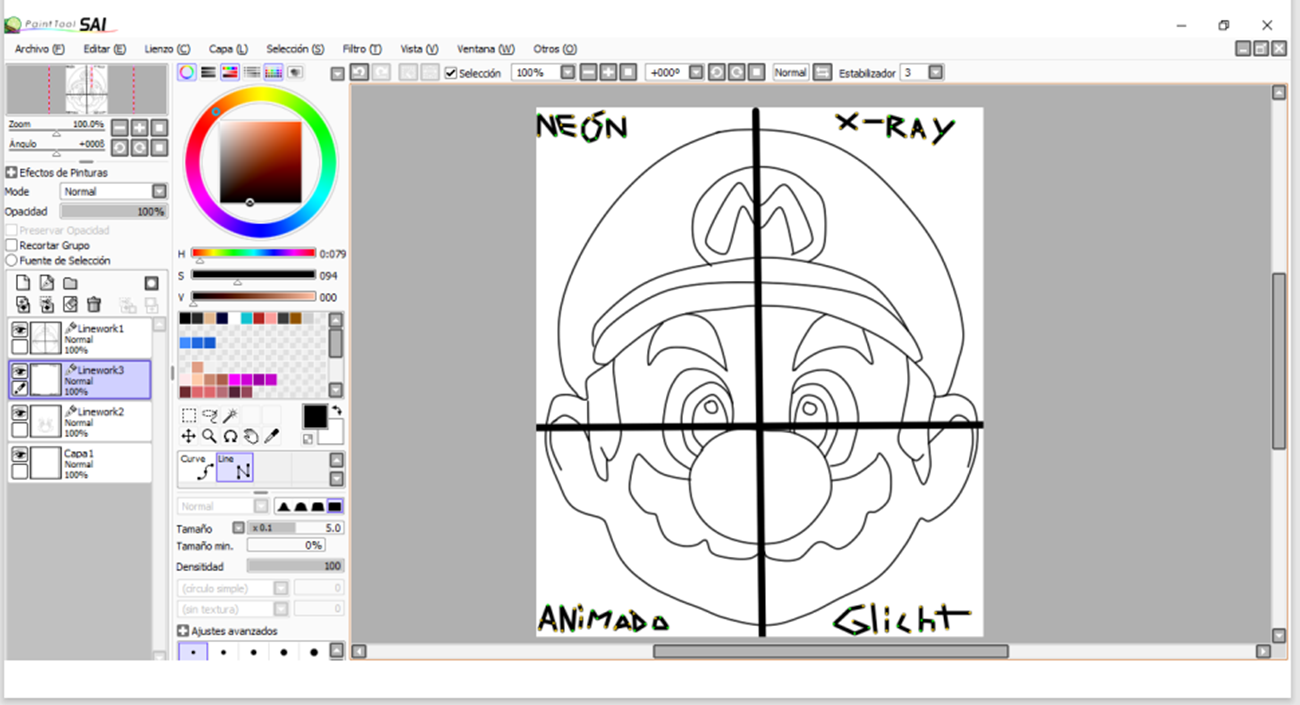Select Fuente de Selección radio option
The width and height of the screenshot is (1300, 705).
[x=12, y=260]
